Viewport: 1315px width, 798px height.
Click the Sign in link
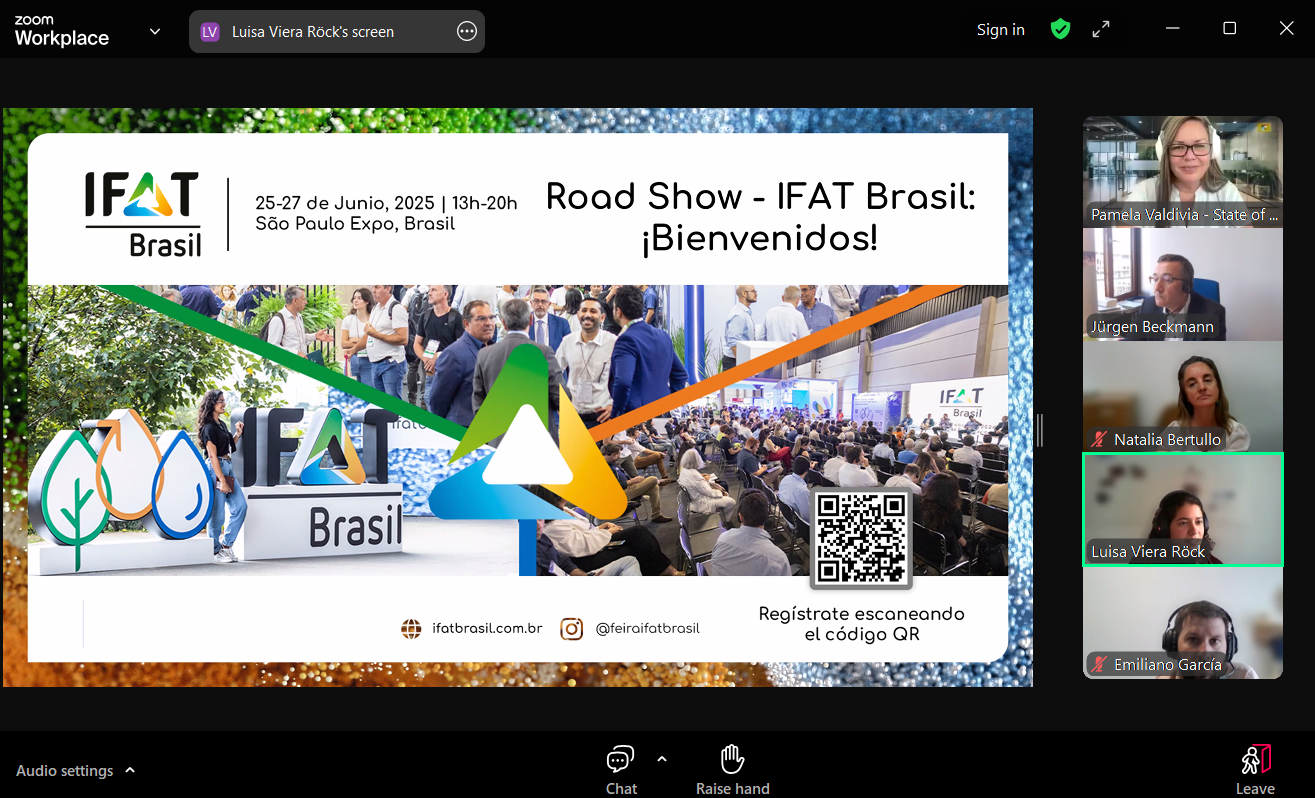pos(1001,30)
